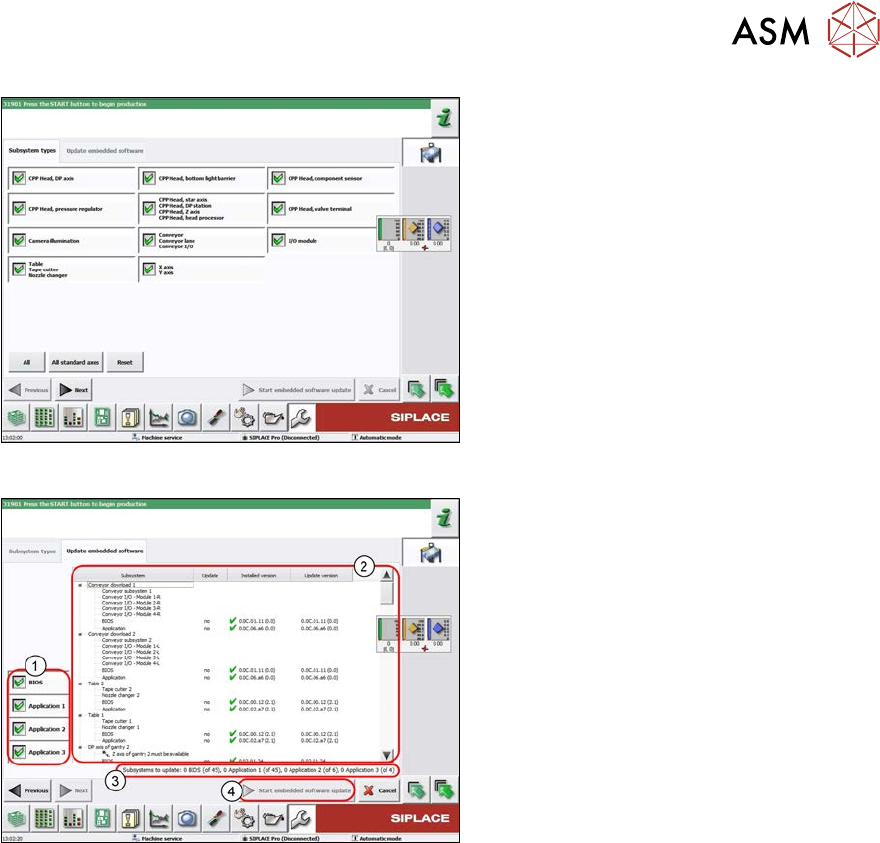This screenshot has width=880, height=843.
Task: Toggle the Application 3 checkbox
Action: [19, 752]
